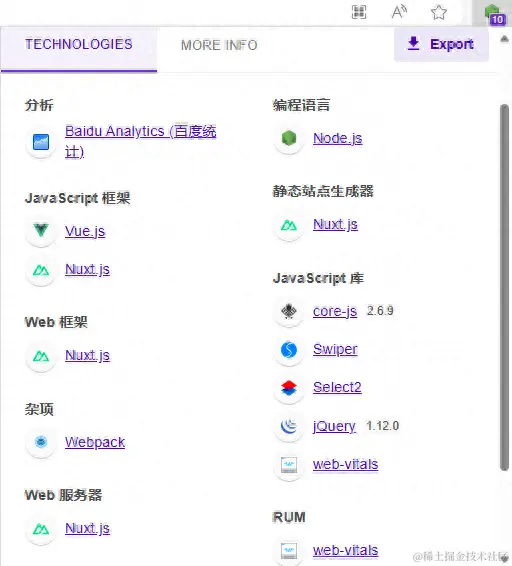Screen dimensions: 512x566
Task: Click the 静态站点生成器 category heading
Action: pos(323,191)
